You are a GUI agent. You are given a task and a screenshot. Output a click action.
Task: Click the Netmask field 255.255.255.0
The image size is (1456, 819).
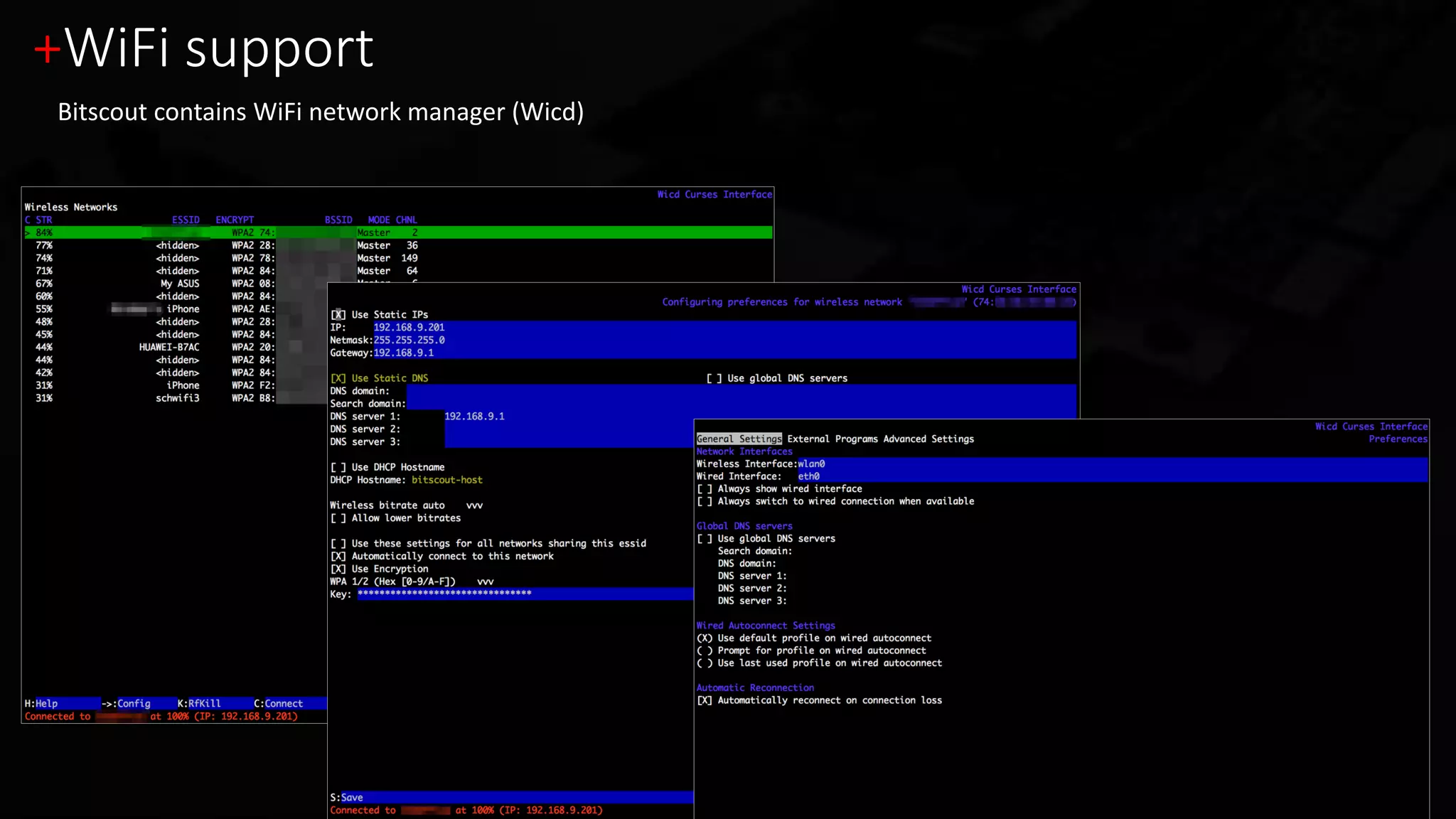[724, 341]
